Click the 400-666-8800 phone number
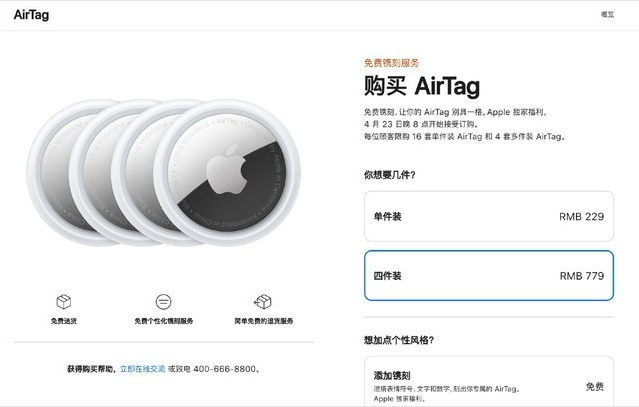639x407 pixels. coord(225,369)
